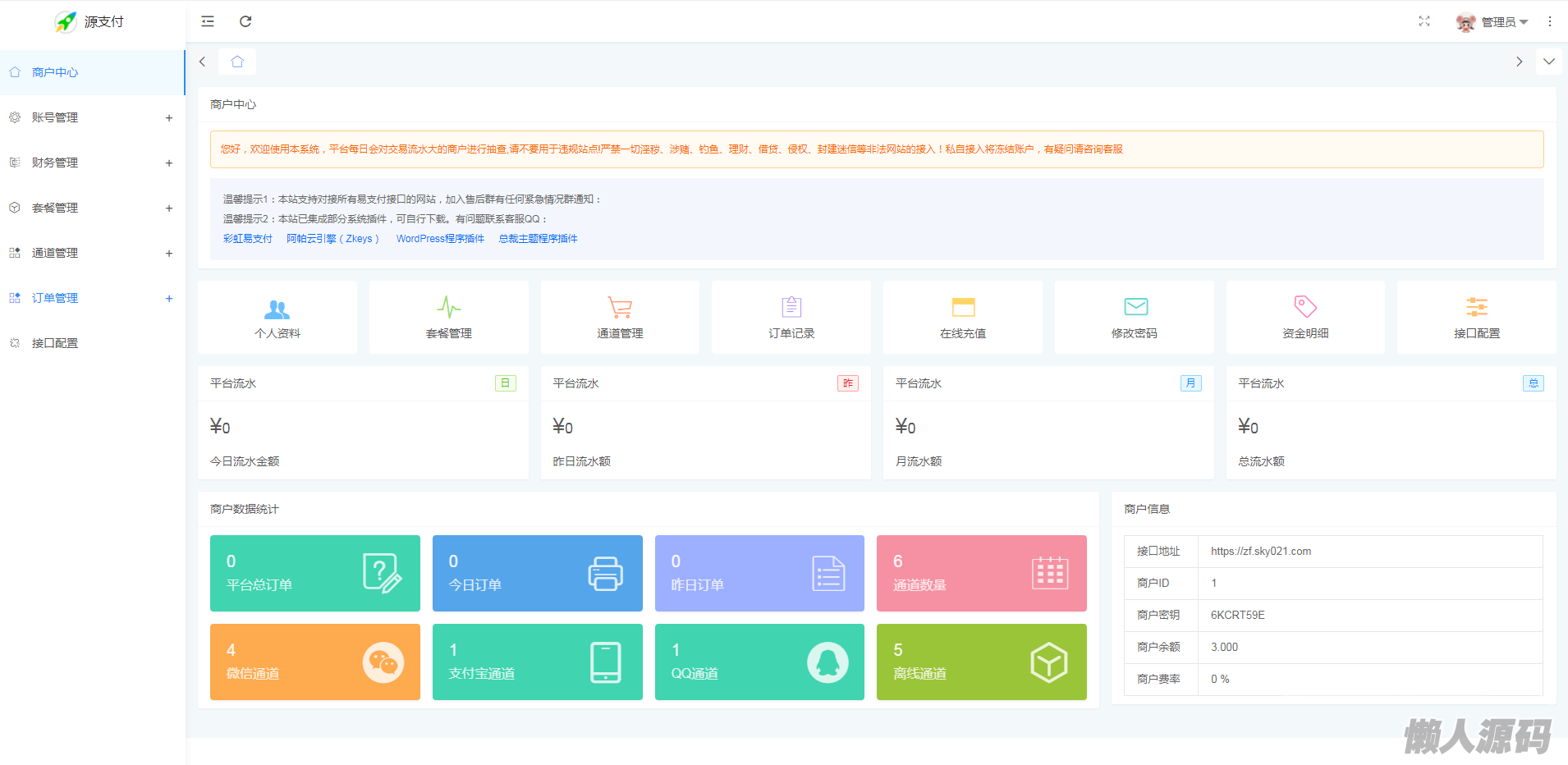Select 商户中心 in the sidebar
The width and height of the screenshot is (1568, 765).
pos(55,72)
